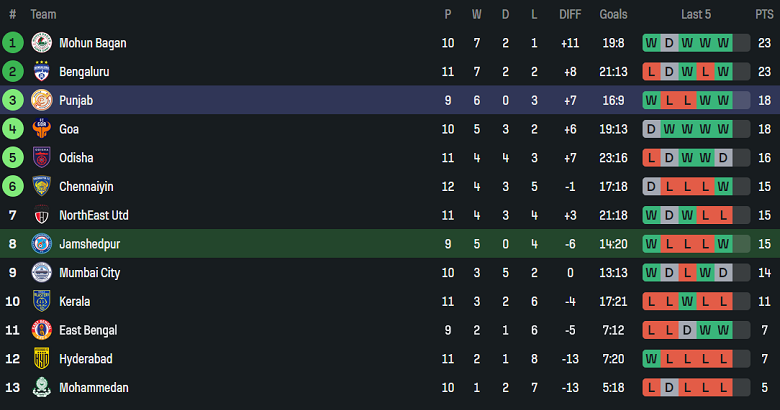Click the Kerala Blasters team crest
The height and width of the screenshot is (410, 780).
click(x=42, y=302)
